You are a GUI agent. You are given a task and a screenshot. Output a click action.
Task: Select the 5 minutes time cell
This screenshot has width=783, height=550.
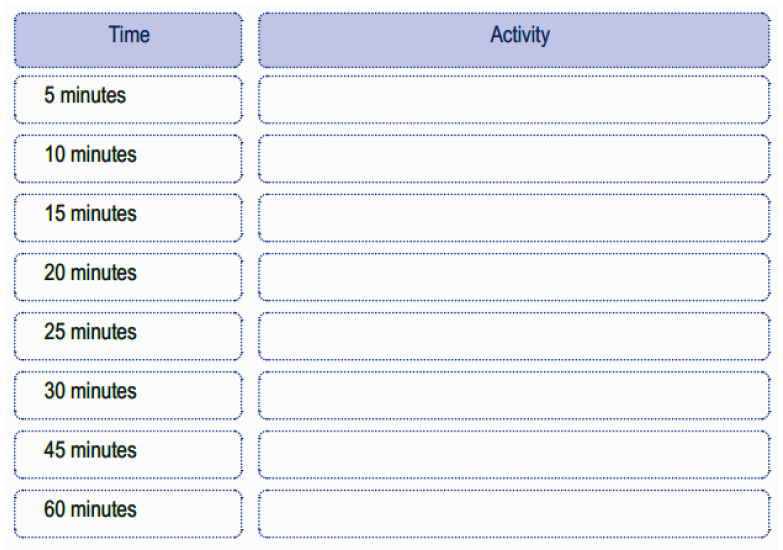(128, 97)
